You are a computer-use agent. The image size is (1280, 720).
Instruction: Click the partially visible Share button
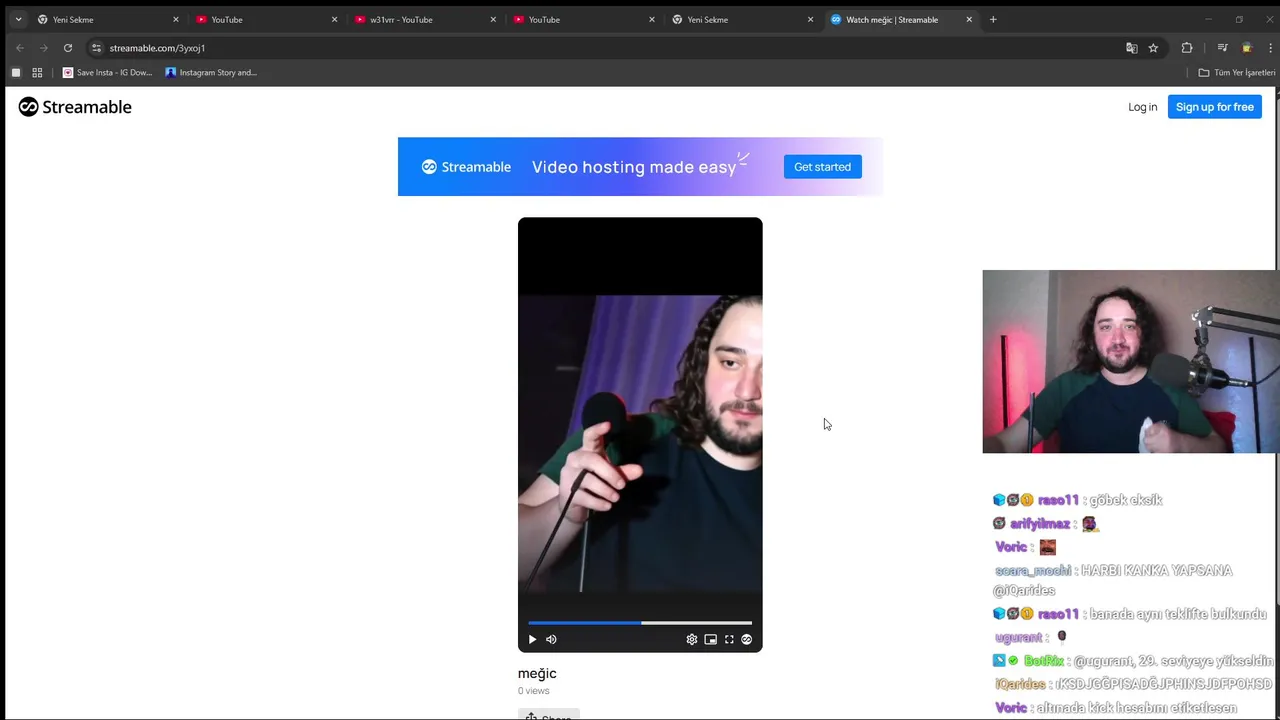548,714
